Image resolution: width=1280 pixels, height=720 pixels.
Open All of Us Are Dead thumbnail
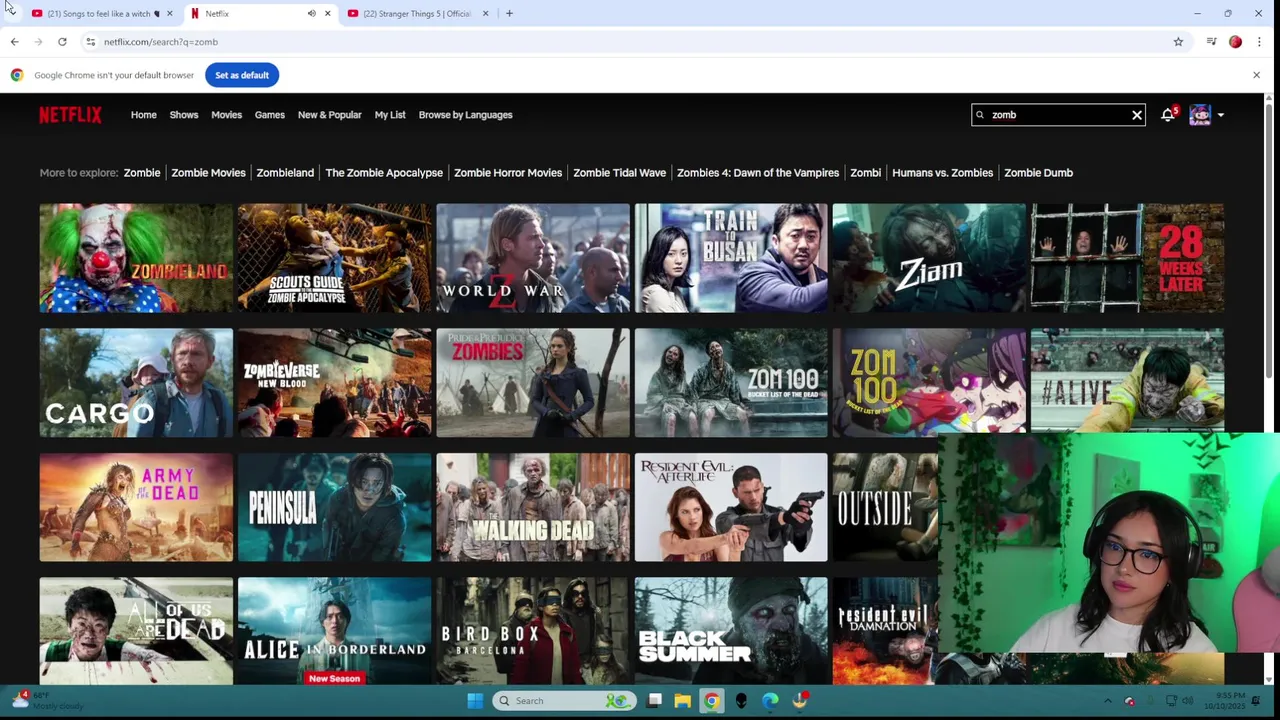136,631
